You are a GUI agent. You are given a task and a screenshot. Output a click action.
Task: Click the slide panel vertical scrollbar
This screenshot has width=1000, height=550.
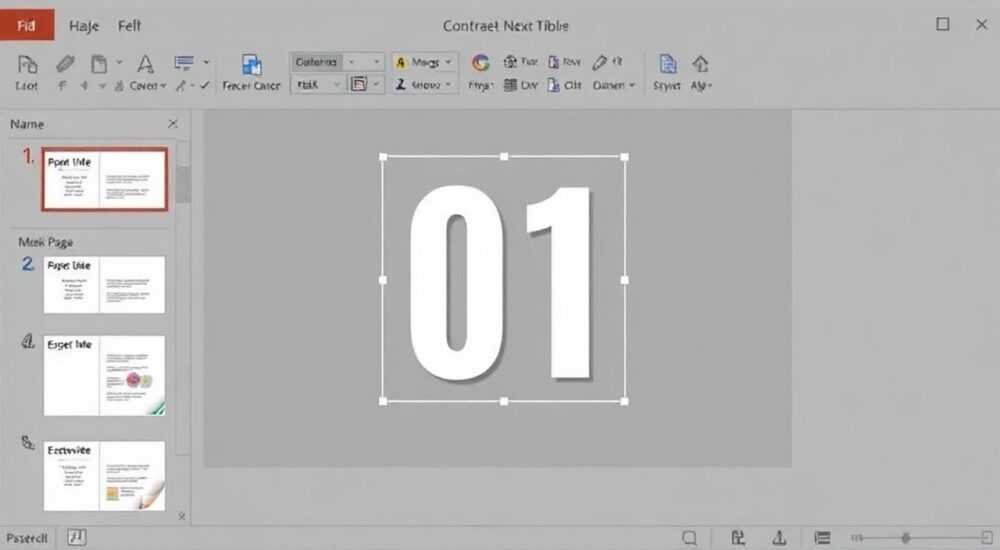point(183,184)
